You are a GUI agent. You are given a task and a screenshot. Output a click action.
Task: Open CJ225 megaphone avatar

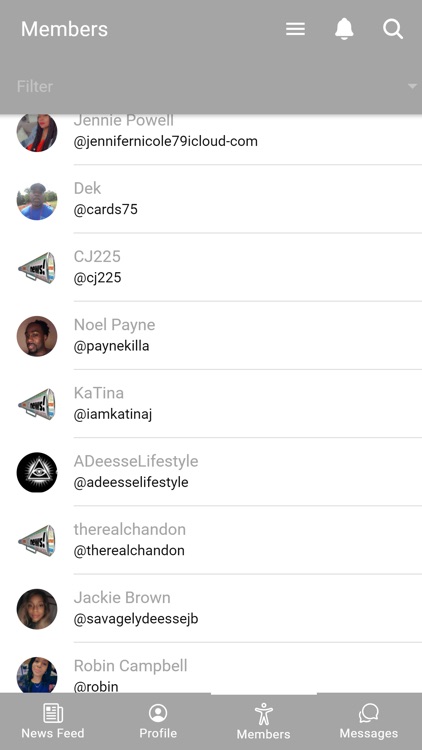tap(37, 268)
